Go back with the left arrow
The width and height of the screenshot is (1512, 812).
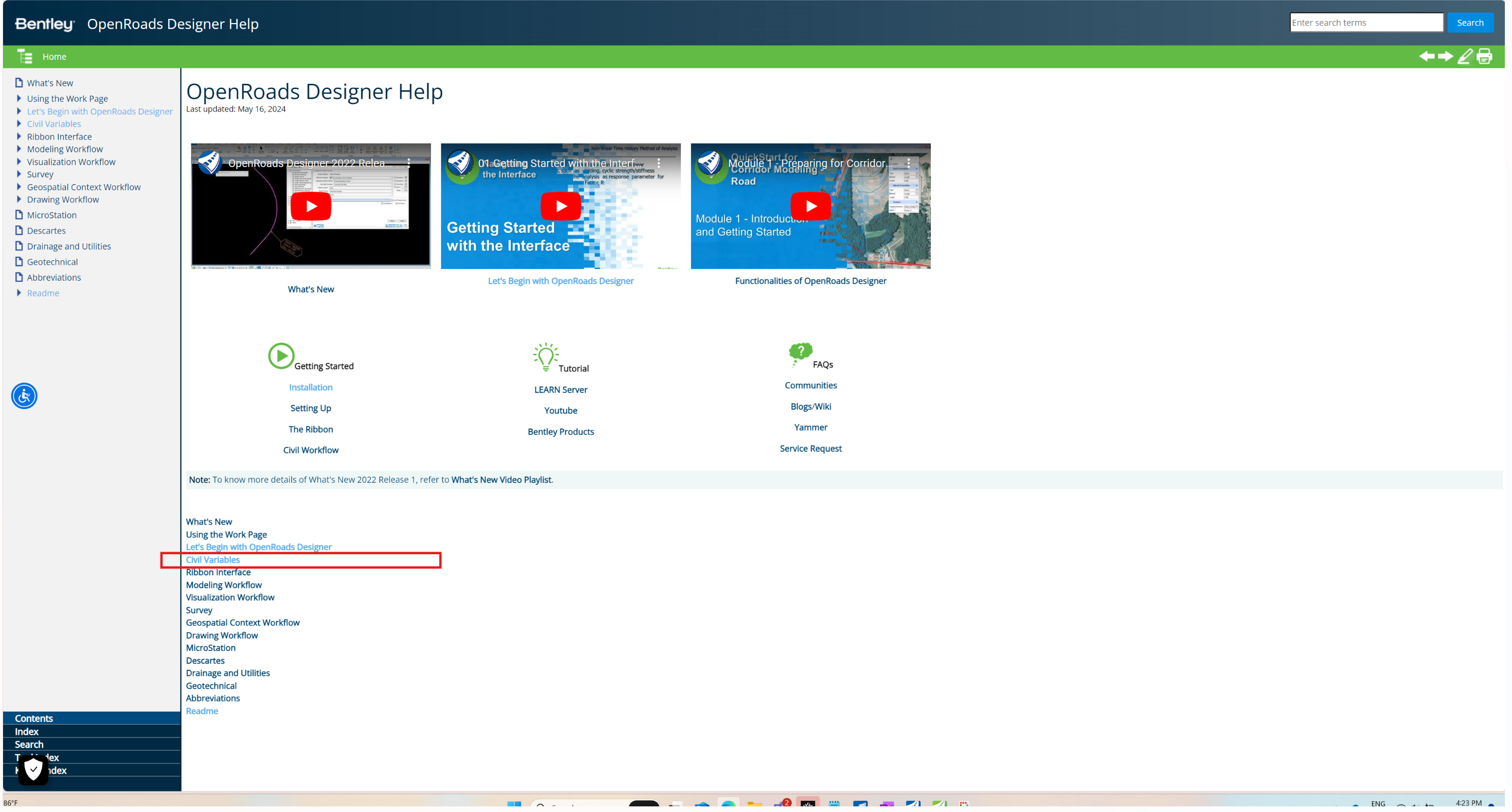pos(1426,56)
